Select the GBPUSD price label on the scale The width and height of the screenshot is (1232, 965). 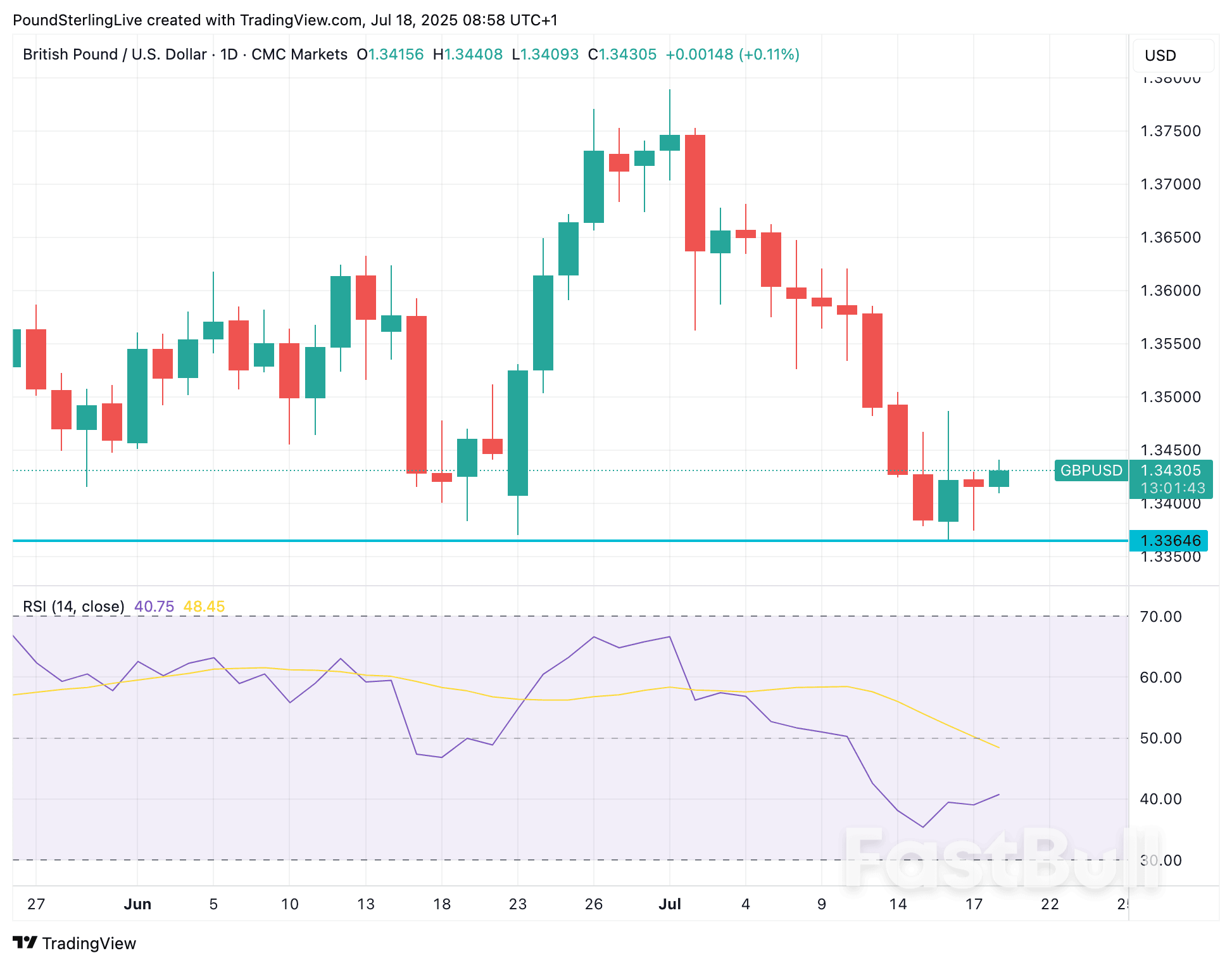1172,470
